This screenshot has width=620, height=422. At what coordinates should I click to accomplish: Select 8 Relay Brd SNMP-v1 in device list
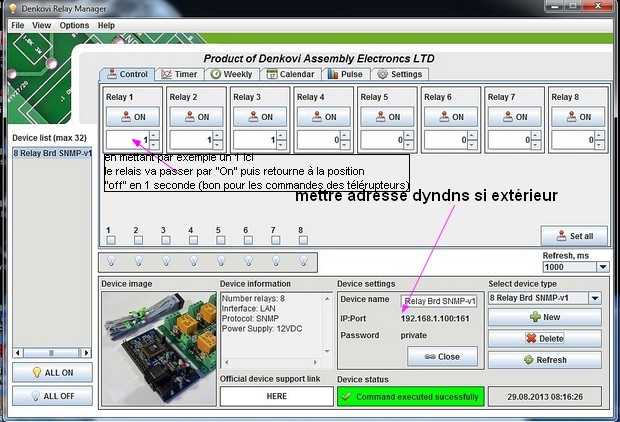pyautogui.click(x=51, y=153)
